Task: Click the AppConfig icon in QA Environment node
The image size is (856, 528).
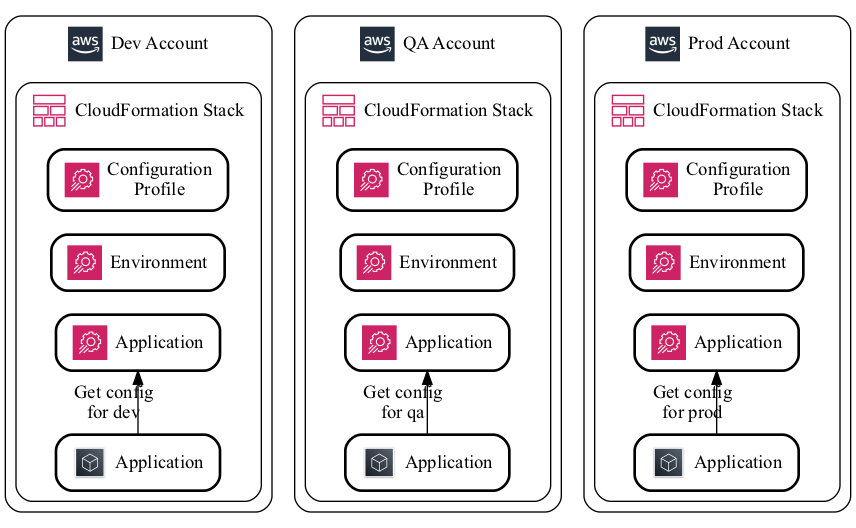Action: coord(374,263)
